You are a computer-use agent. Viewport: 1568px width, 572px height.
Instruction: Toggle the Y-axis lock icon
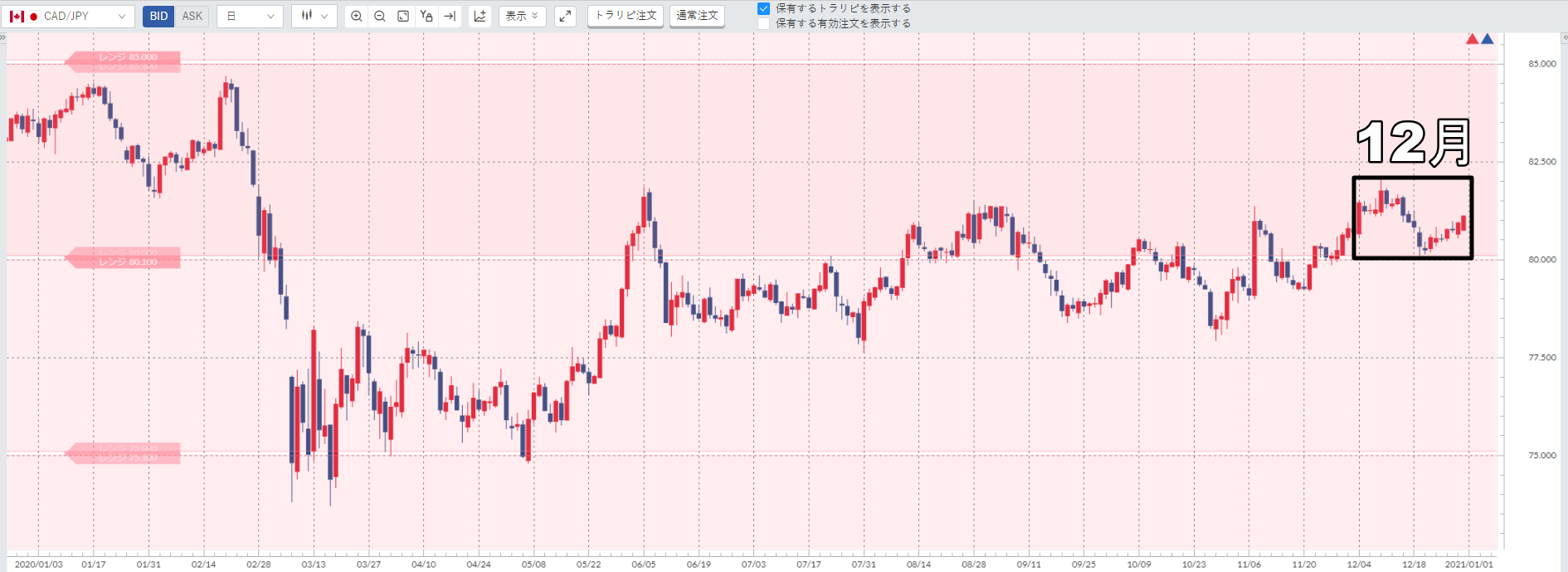[x=426, y=16]
